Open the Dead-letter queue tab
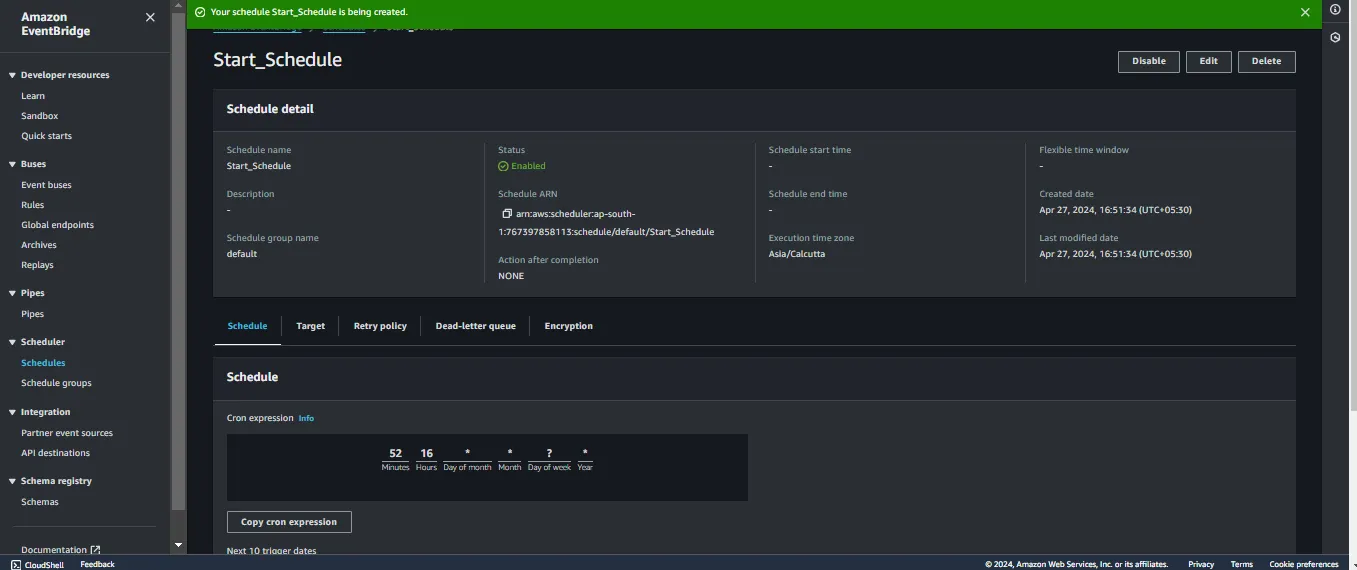1357x570 pixels. (x=476, y=326)
